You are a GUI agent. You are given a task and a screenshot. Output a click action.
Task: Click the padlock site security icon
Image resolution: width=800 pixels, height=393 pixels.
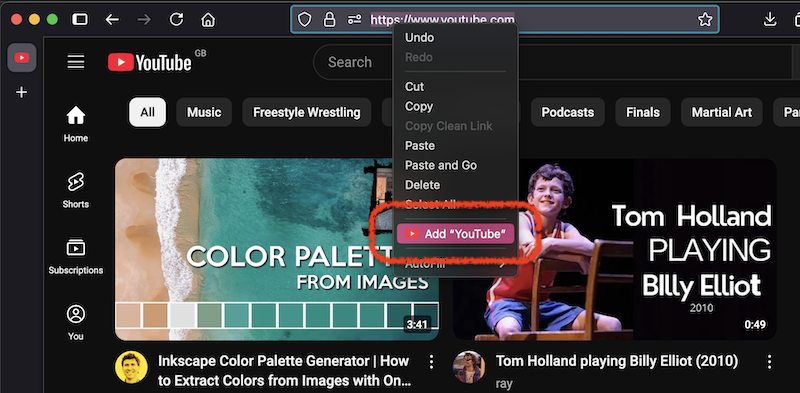[330, 20]
